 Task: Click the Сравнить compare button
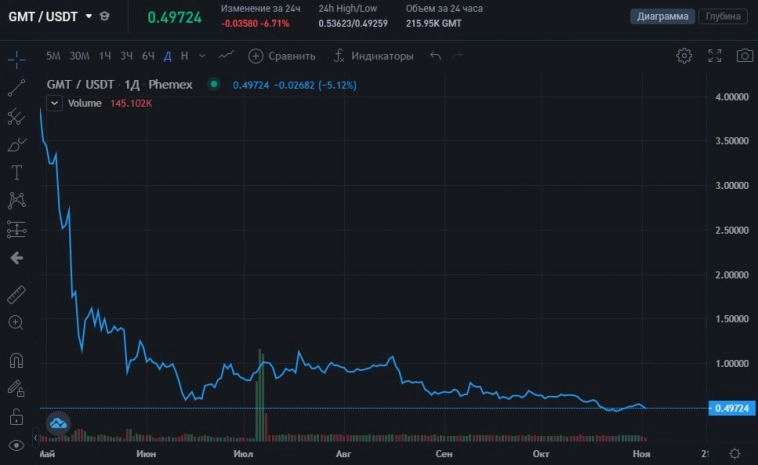pos(282,56)
